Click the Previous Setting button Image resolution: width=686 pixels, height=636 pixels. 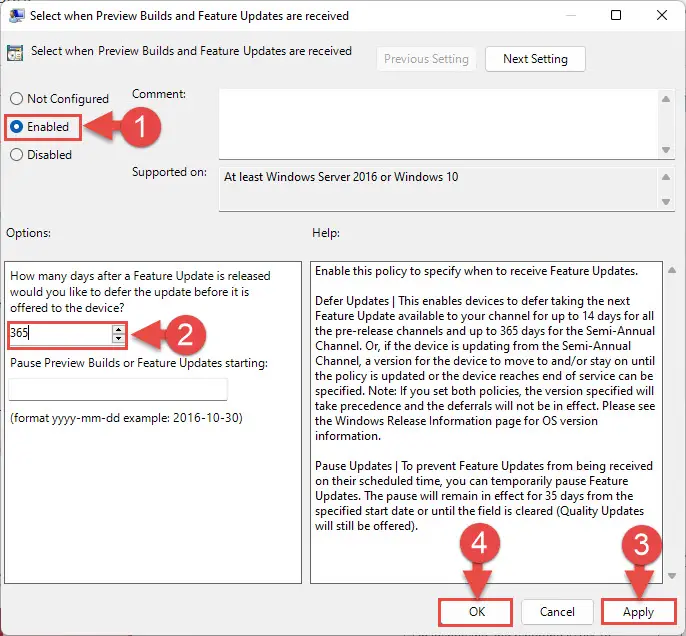tap(426, 59)
